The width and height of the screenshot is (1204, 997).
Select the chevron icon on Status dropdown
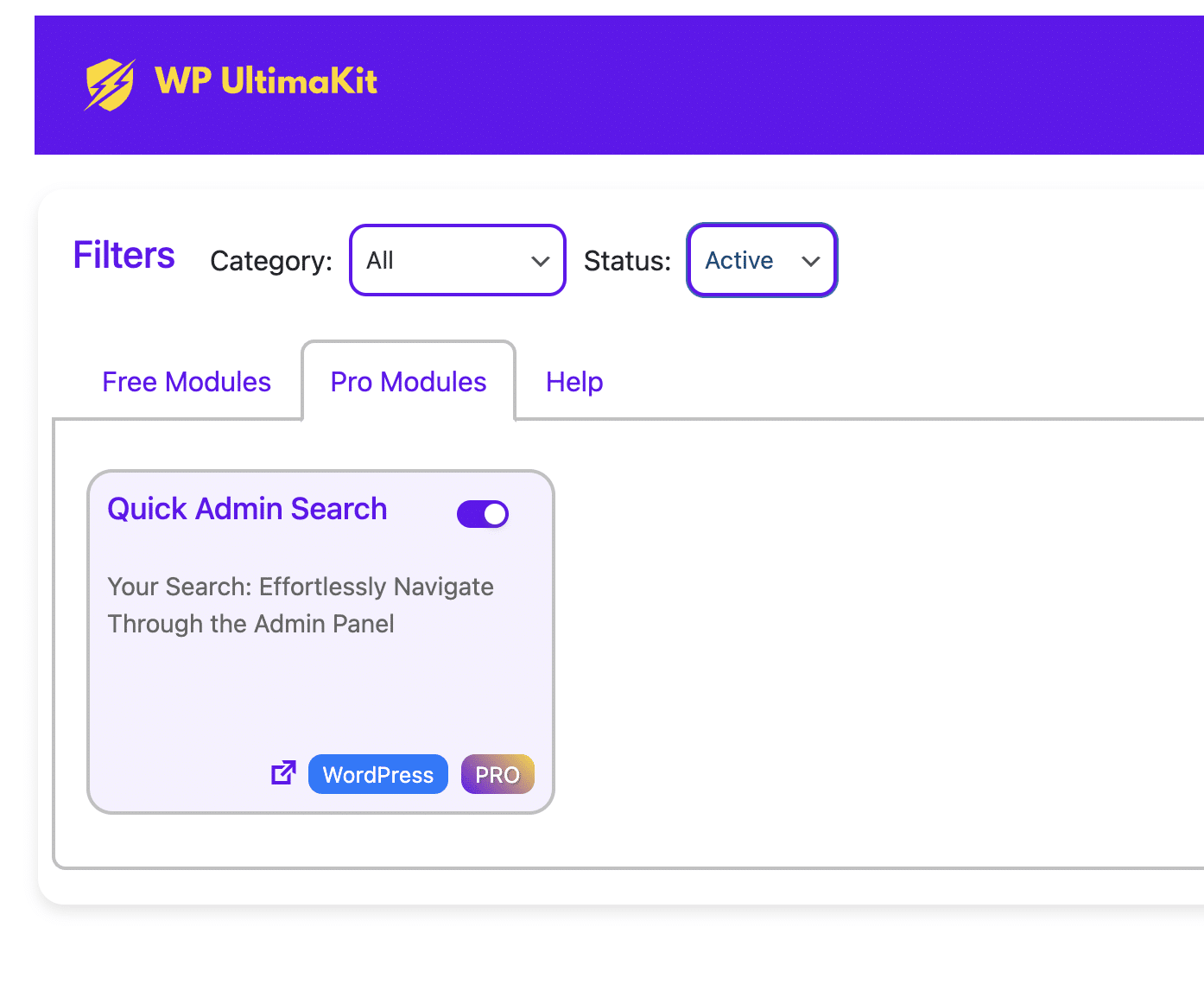click(811, 260)
